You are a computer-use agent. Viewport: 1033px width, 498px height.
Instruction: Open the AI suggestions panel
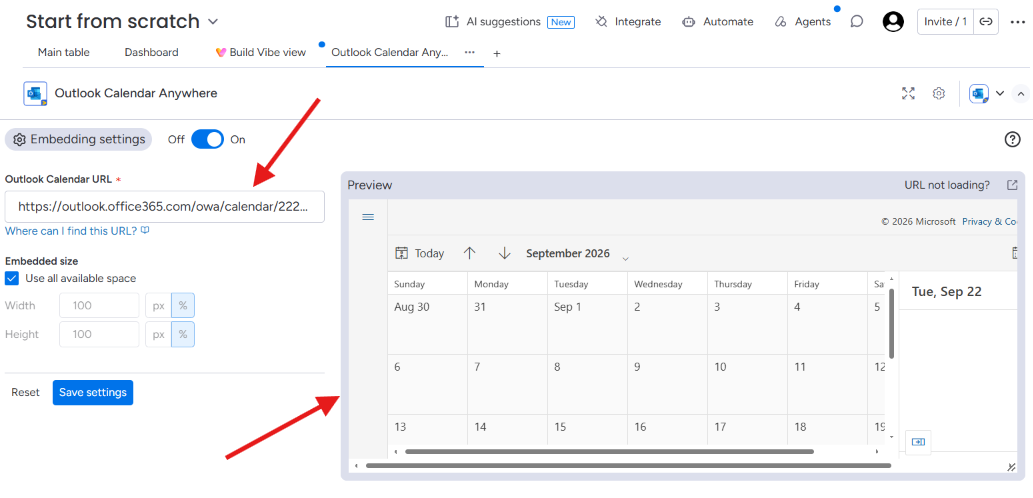pyautogui.click(x=493, y=22)
